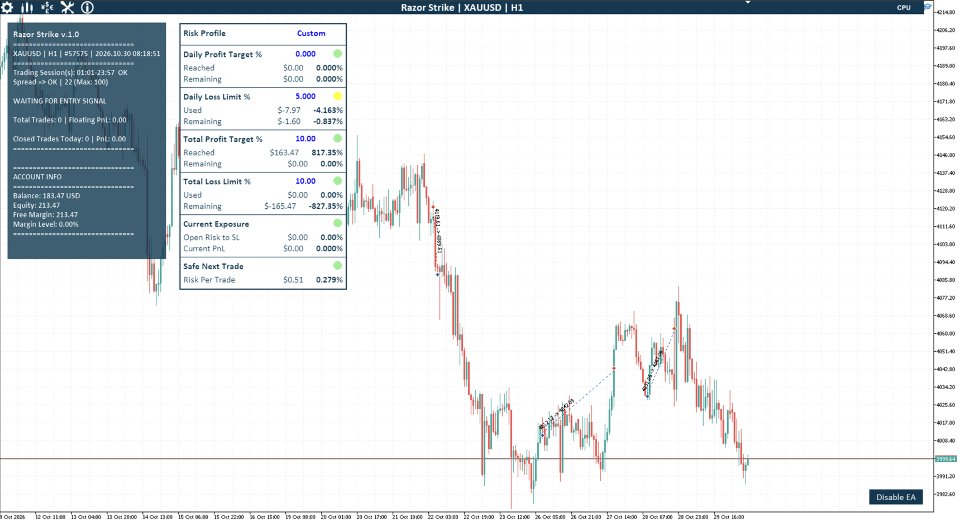Open the wrench and screwdriver tools icon
This screenshot has height=522, width=960.
67,7
